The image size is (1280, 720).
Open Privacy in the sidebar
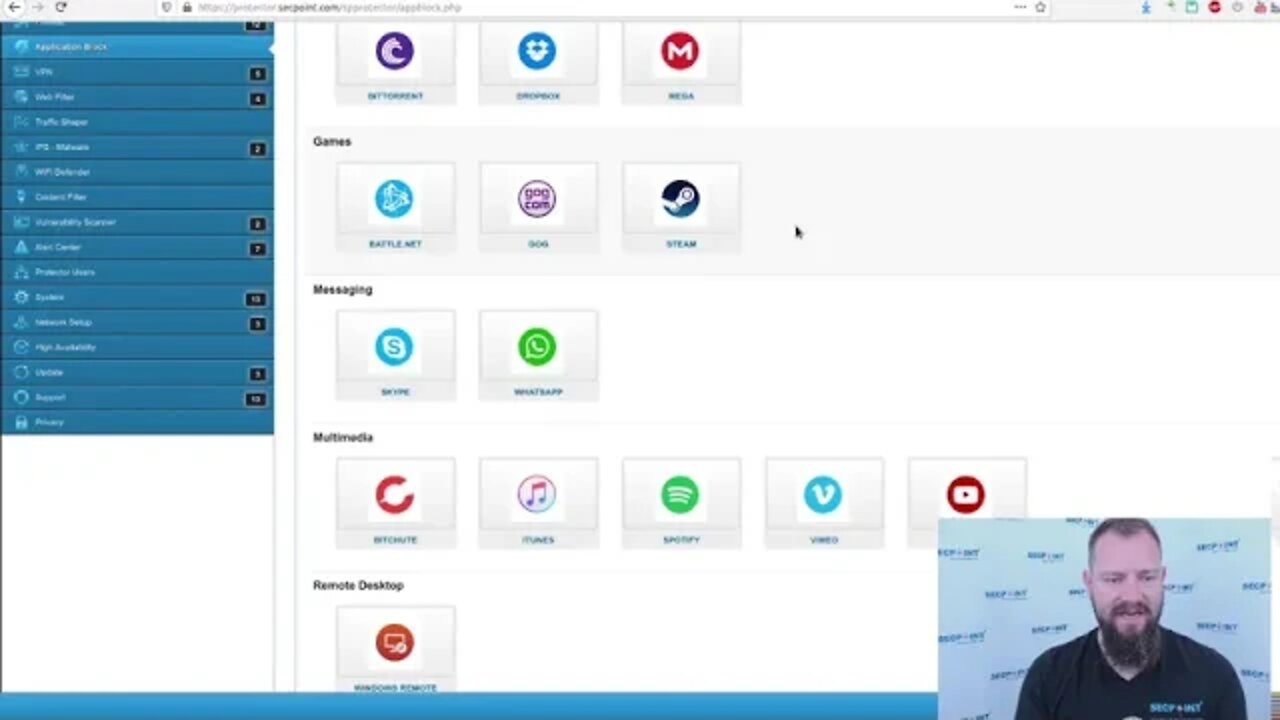(x=137, y=422)
